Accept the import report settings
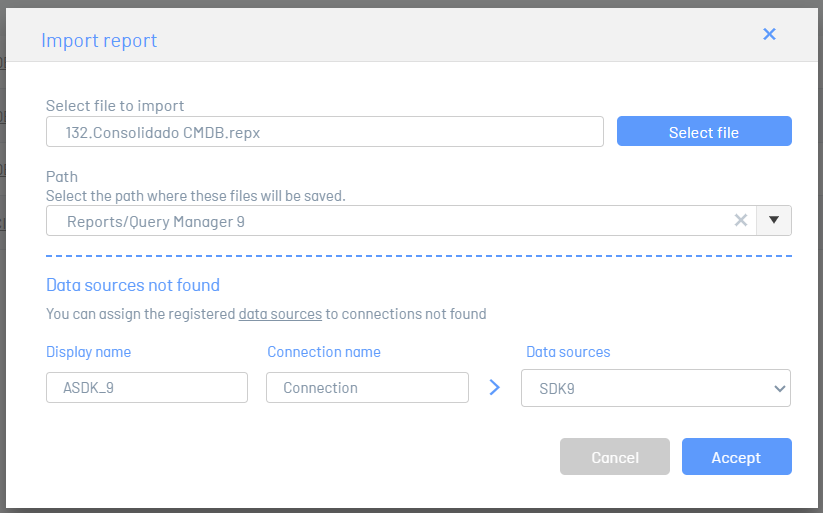825x513 pixels. click(737, 457)
